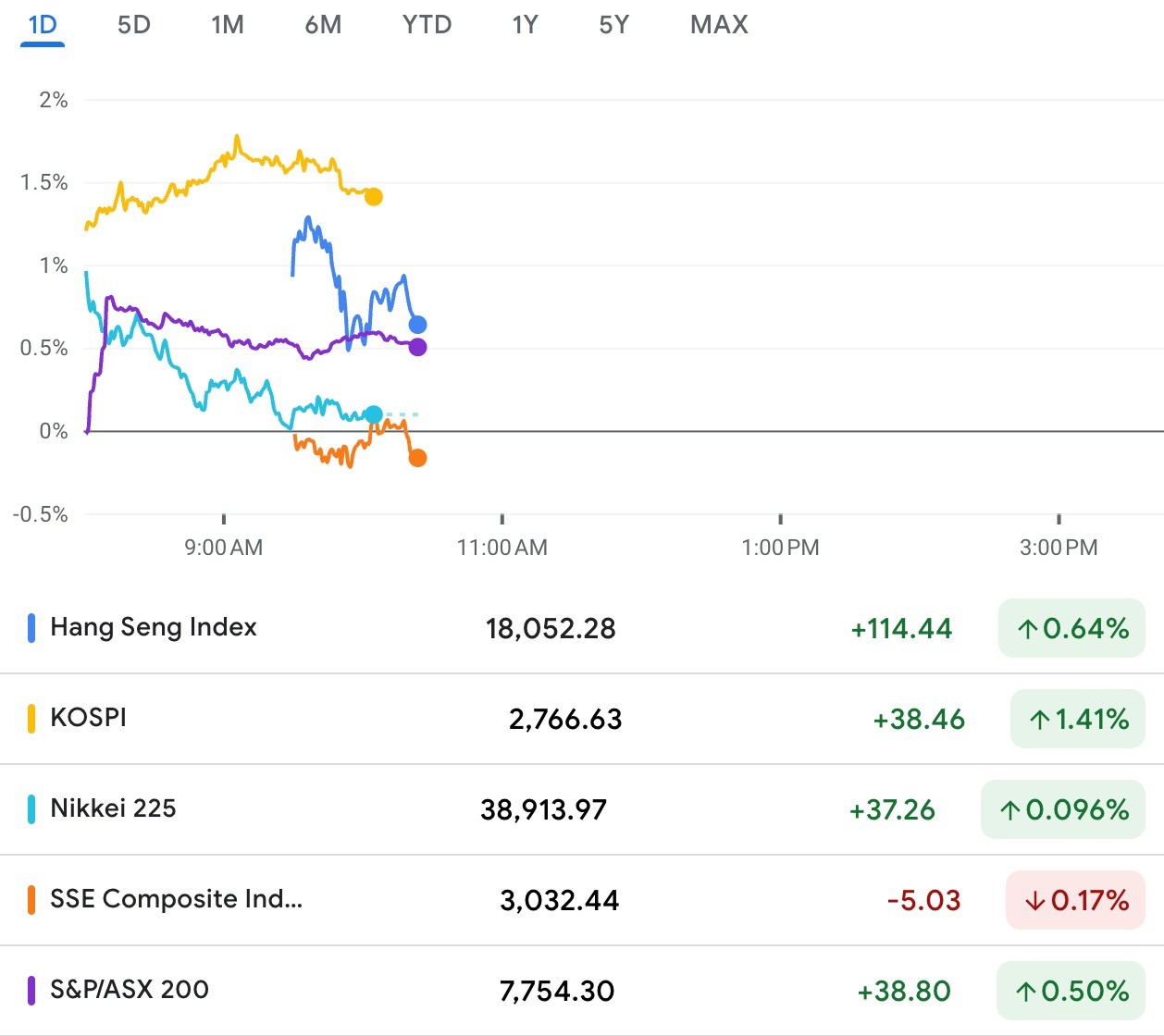Click the S&P/ASX point change +38.80

[904, 992]
